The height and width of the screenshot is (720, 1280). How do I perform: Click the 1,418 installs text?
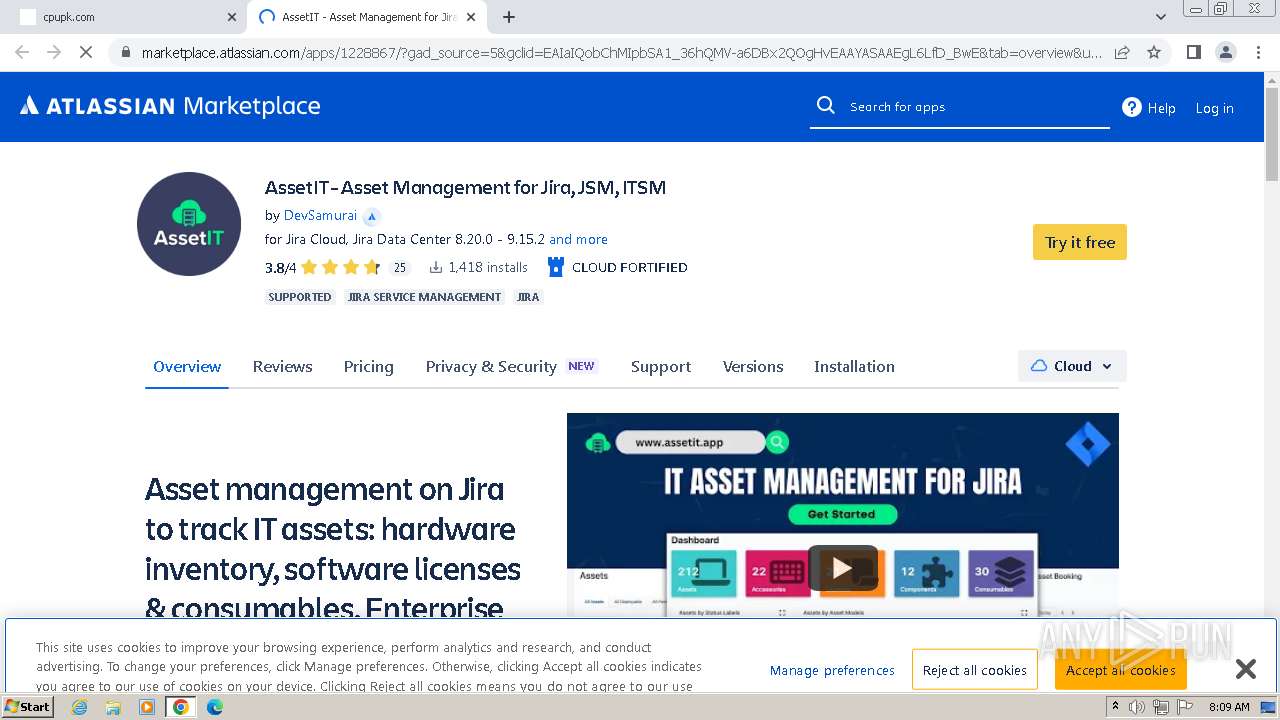pyautogui.click(x=488, y=267)
